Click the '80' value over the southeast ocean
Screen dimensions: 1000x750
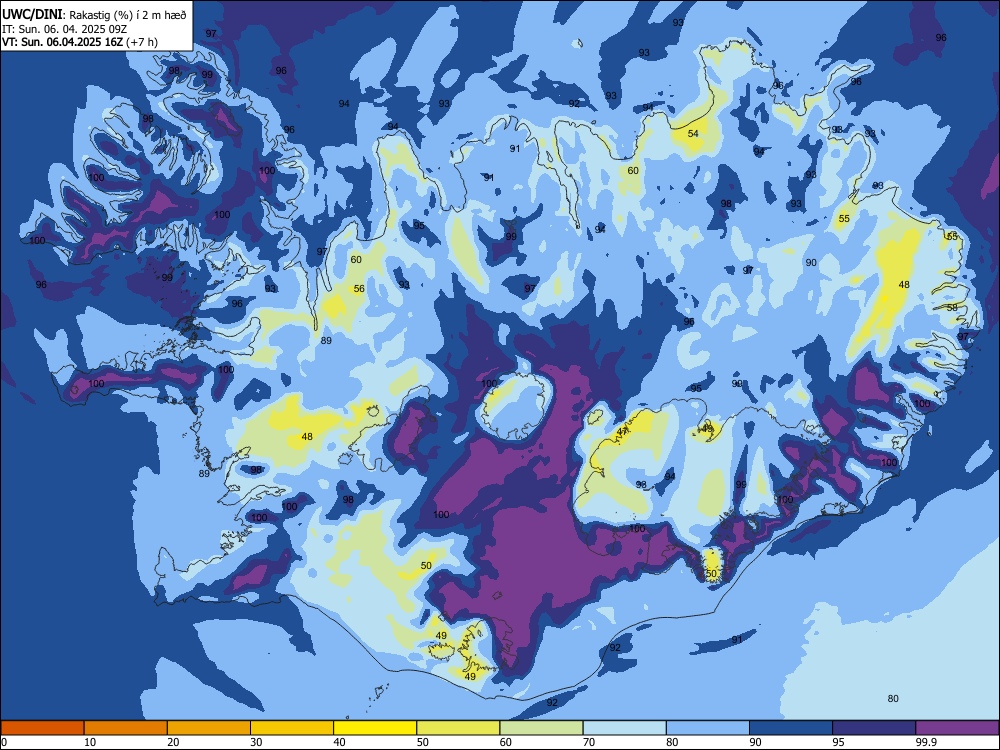click(x=893, y=698)
